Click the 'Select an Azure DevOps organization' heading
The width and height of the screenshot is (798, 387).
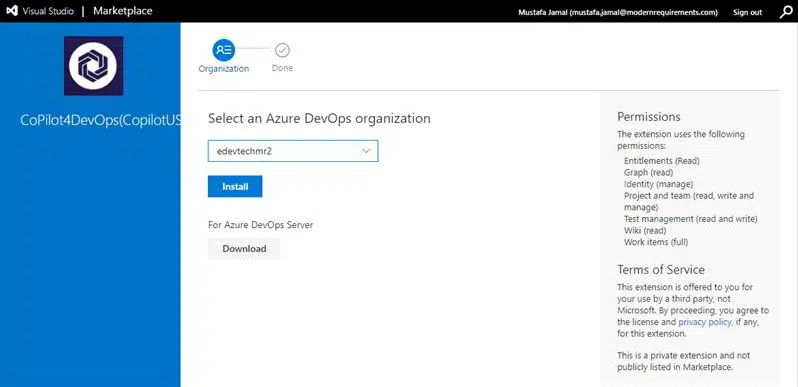[x=319, y=119]
